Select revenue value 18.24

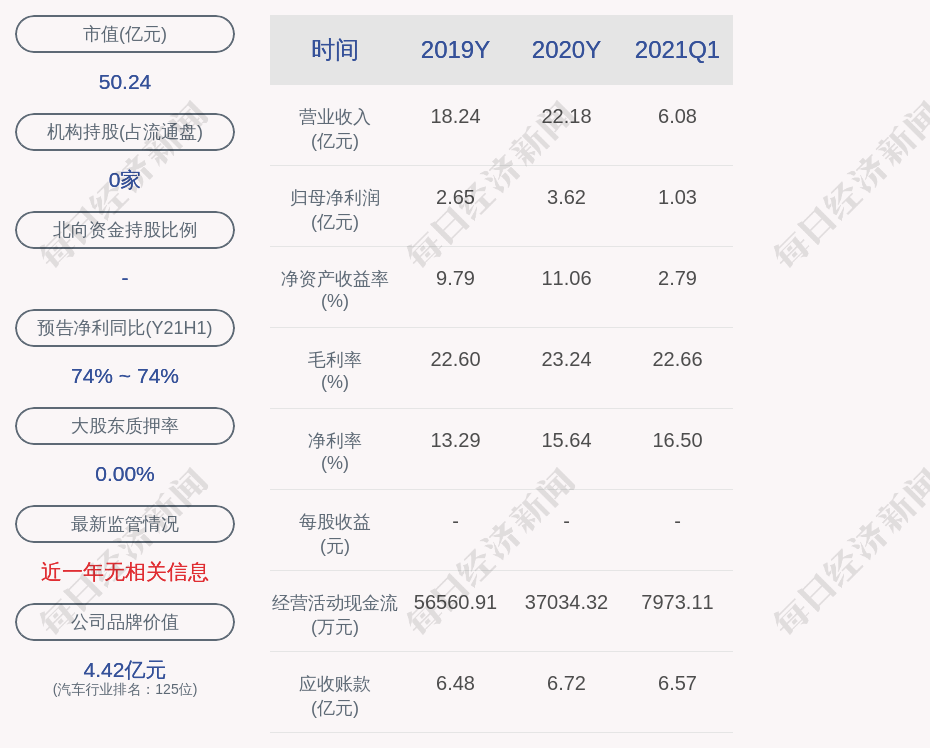456,116
